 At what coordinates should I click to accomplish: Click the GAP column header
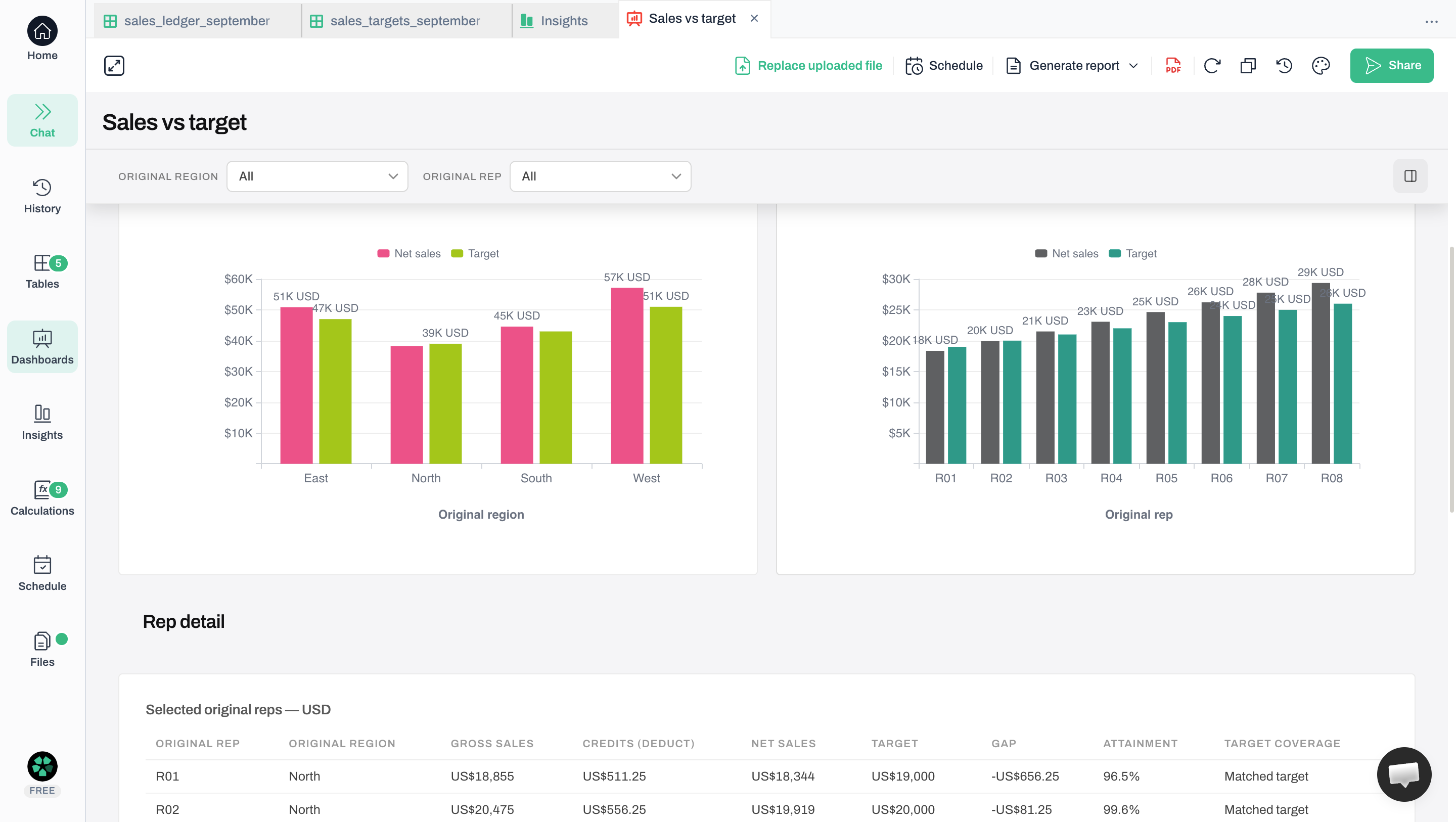tap(1003, 744)
